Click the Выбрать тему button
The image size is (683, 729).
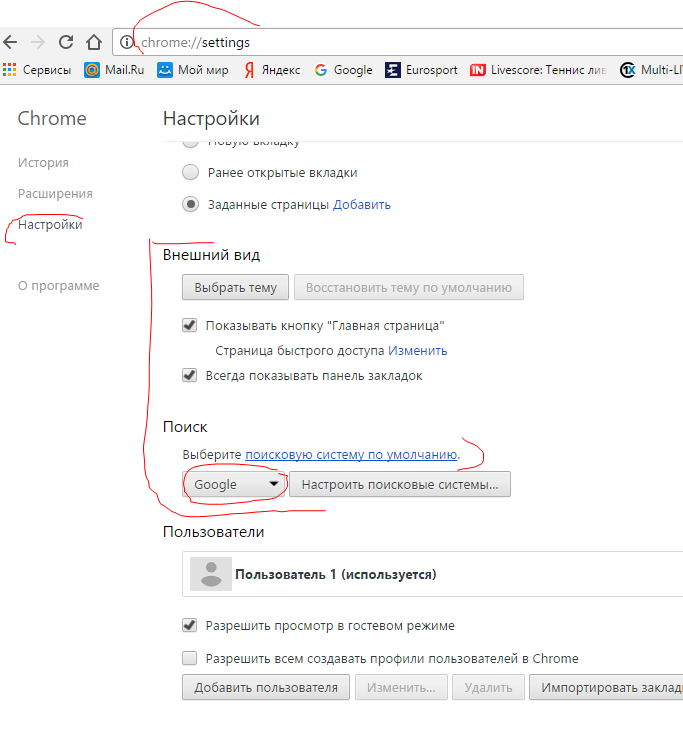[235, 287]
